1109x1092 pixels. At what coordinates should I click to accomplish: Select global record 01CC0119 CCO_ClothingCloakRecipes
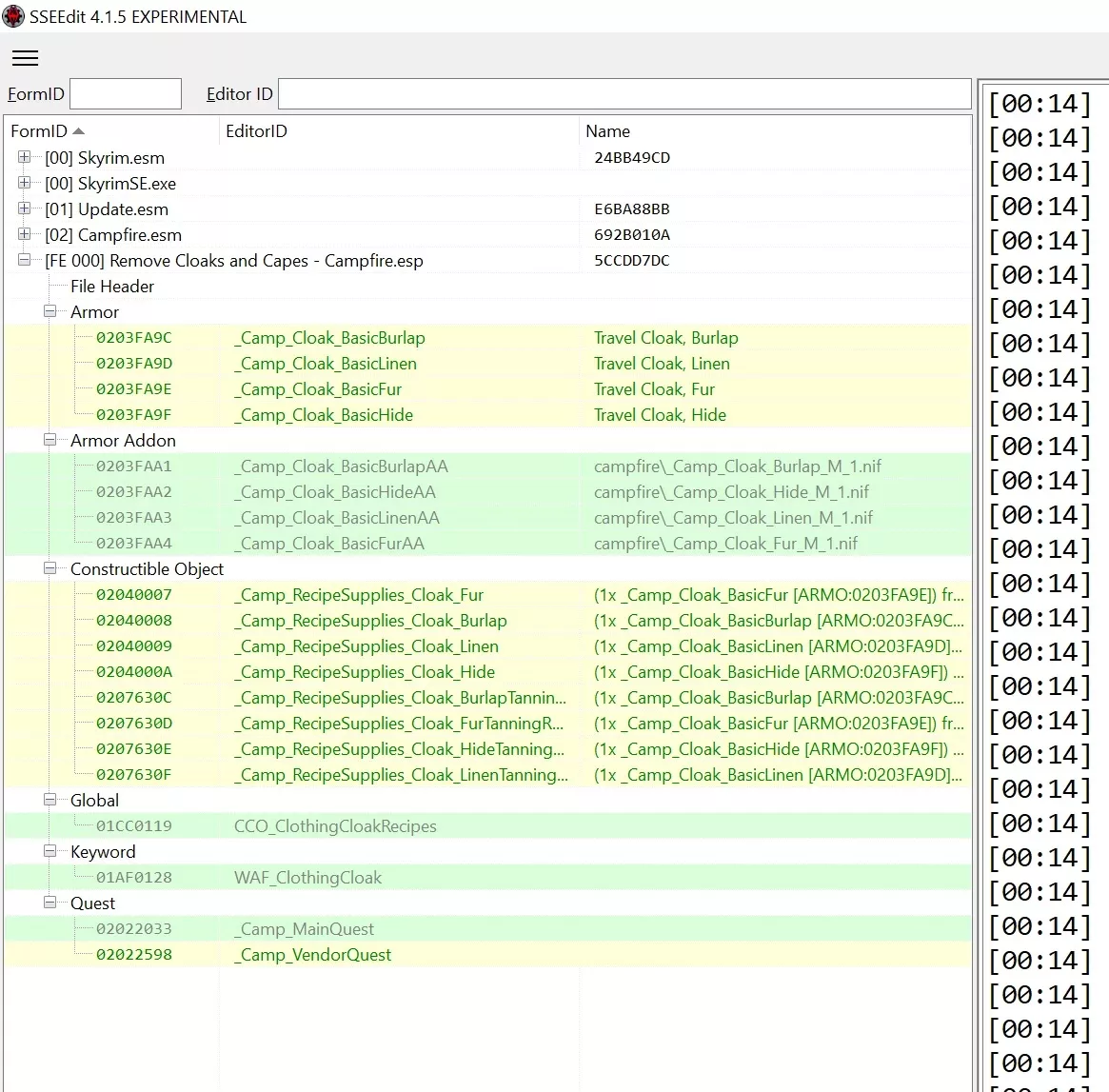[488, 826]
